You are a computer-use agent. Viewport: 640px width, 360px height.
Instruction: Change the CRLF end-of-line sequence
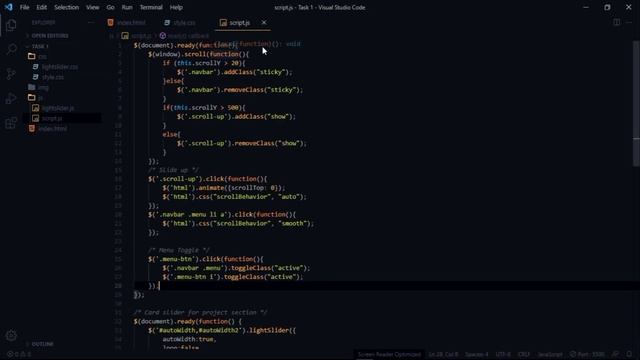click(x=524, y=354)
